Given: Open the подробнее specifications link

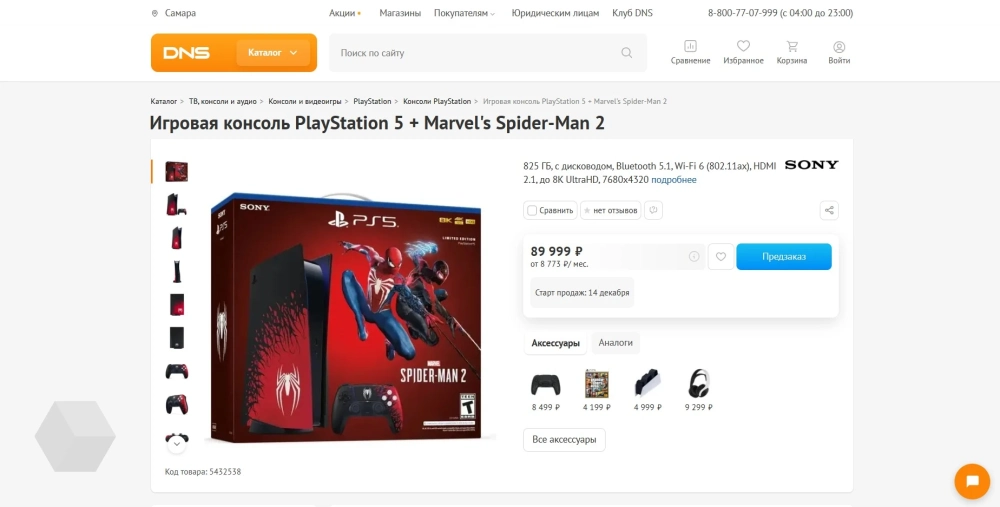Looking at the screenshot, I should tap(673, 180).
